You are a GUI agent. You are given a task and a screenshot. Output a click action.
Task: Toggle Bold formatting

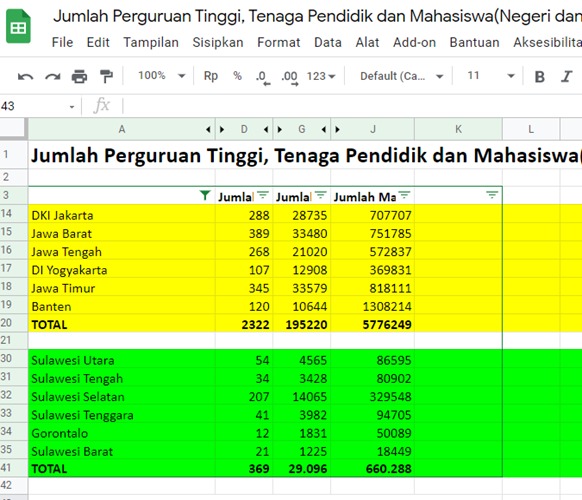539,77
